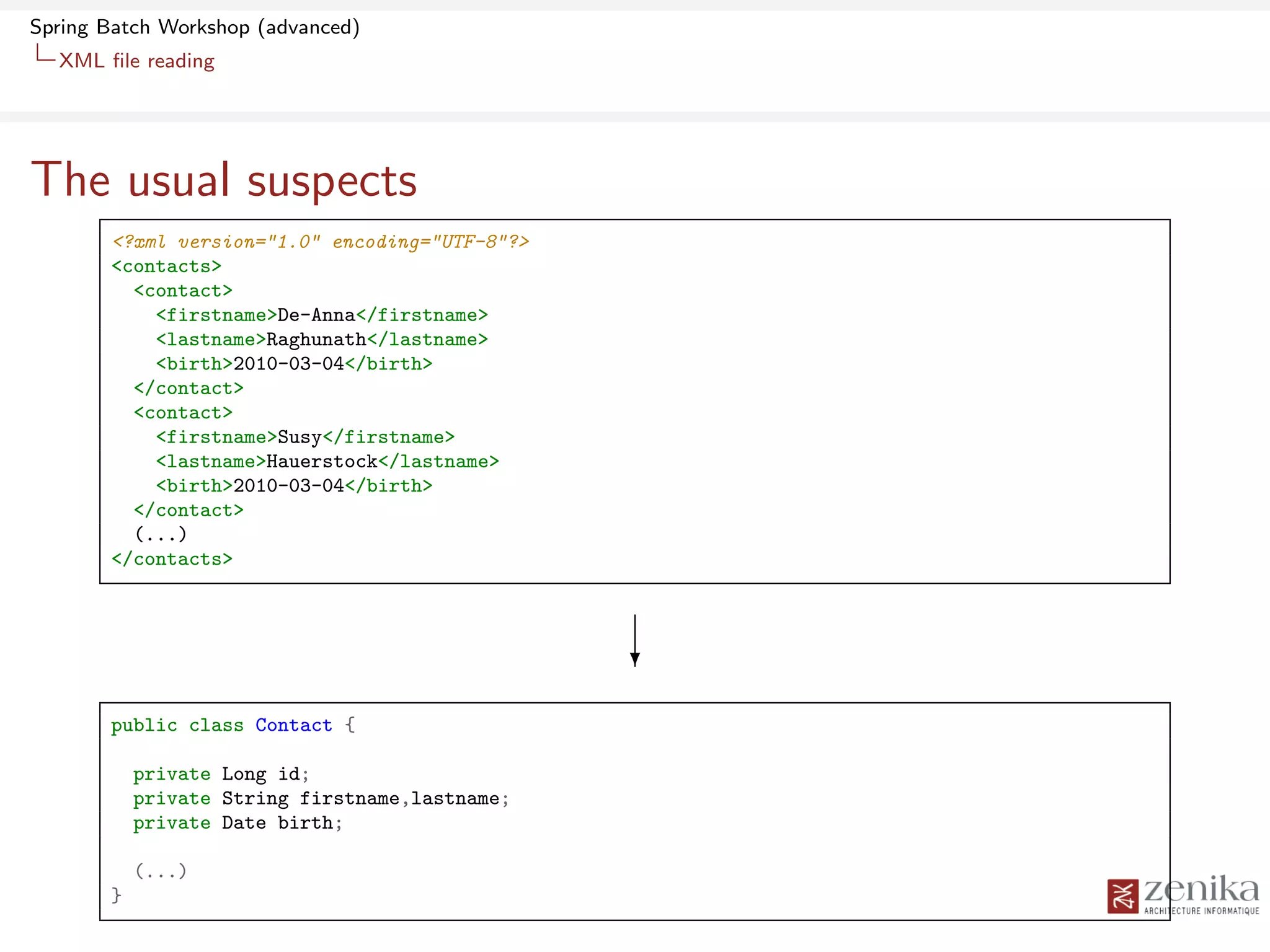
Task: Click the closing </contacts> tag
Action: click(x=172, y=559)
